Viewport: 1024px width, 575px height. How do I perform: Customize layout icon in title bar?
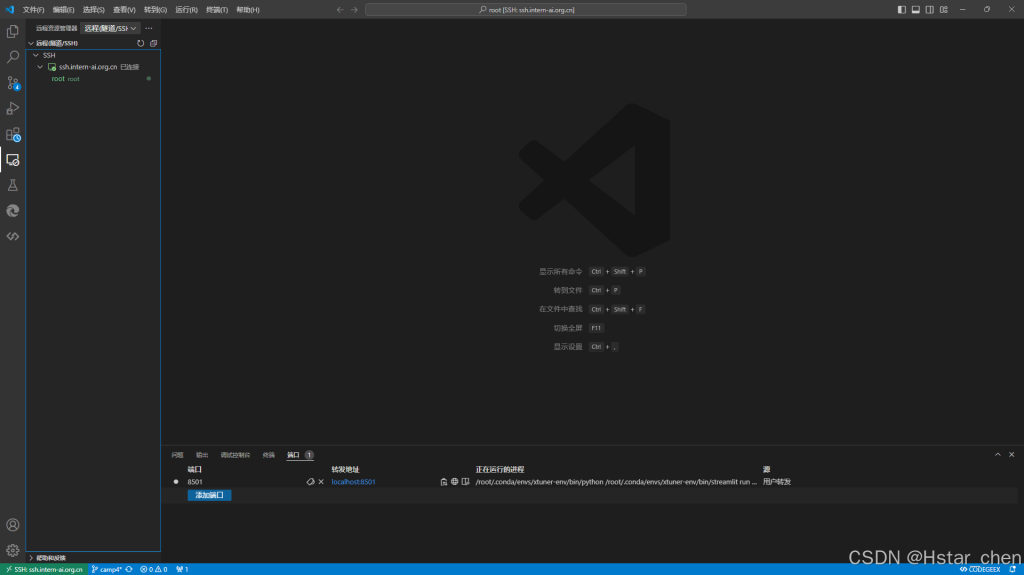[944, 10]
